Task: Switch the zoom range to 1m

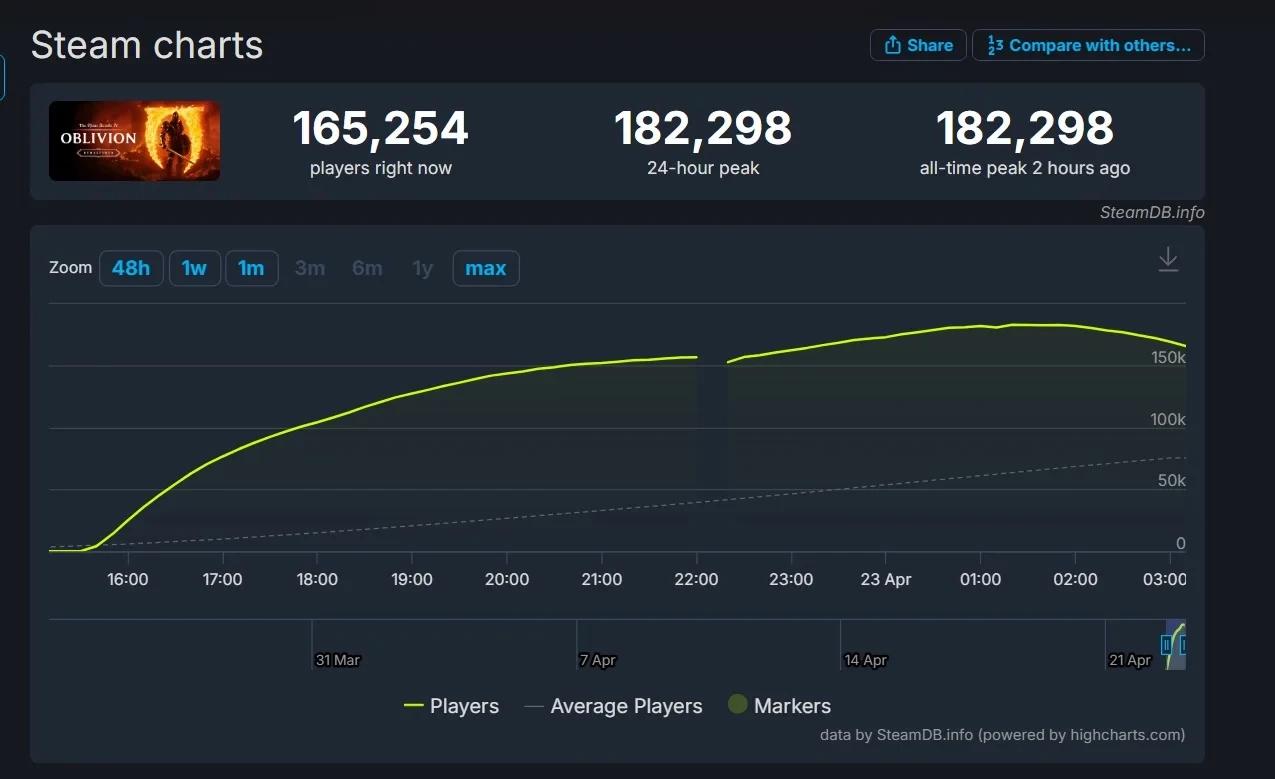Action: 251,268
